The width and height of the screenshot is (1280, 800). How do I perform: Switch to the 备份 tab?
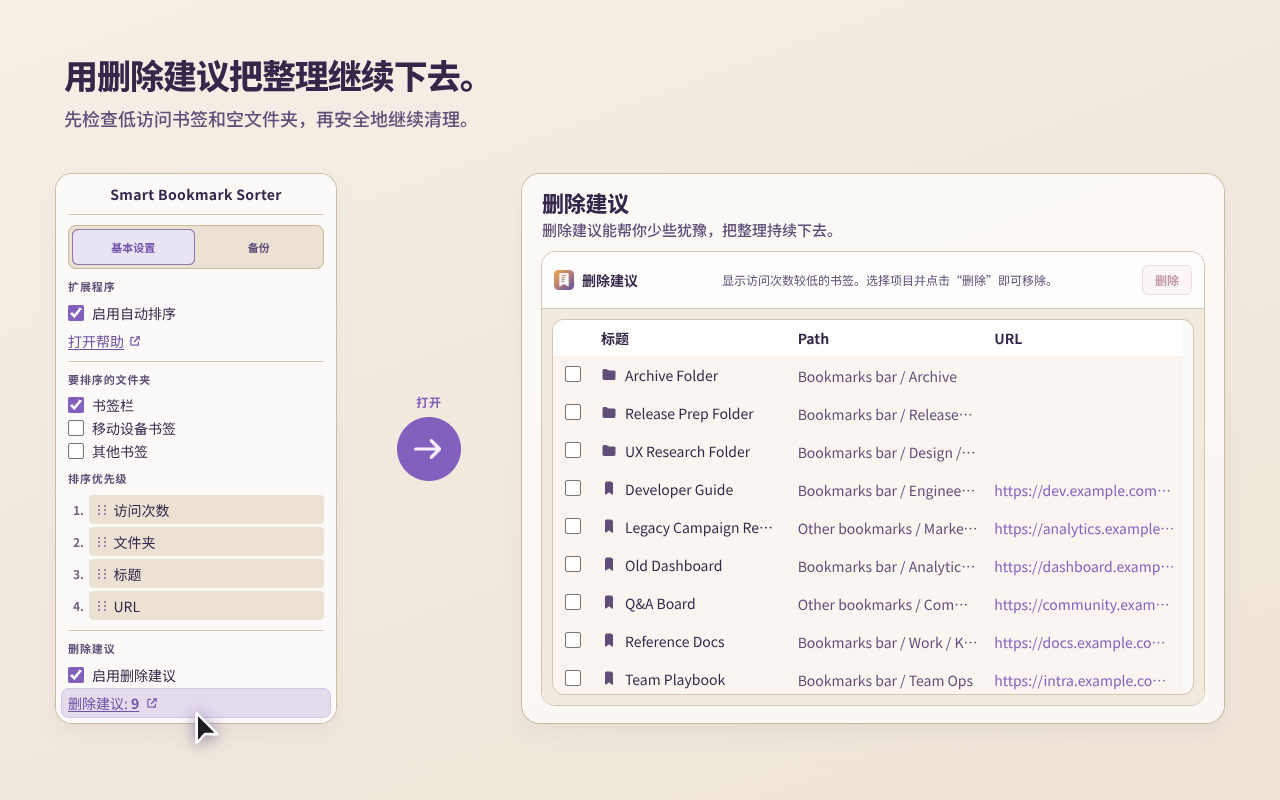tap(258, 246)
